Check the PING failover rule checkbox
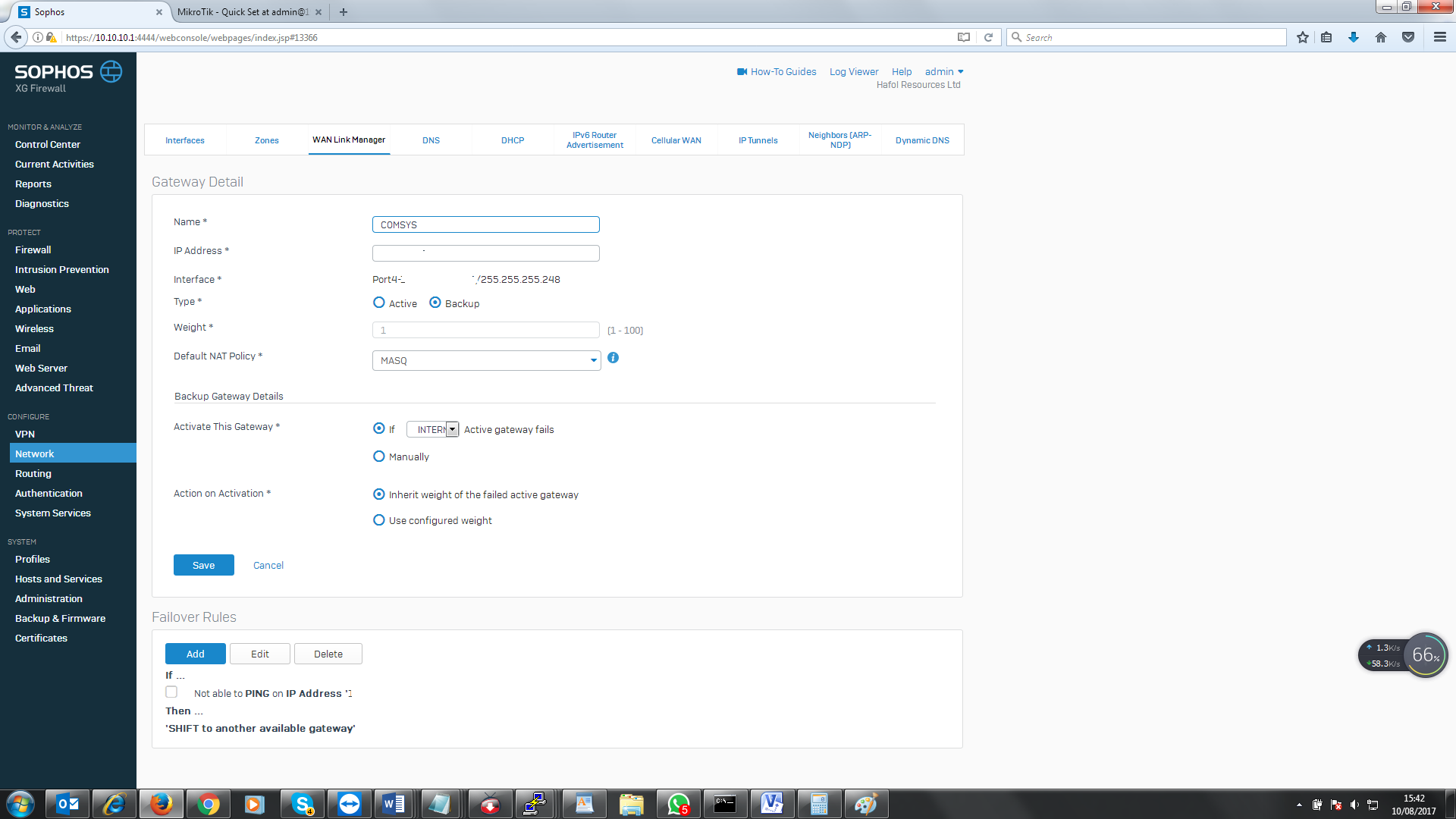 coord(171,692)
